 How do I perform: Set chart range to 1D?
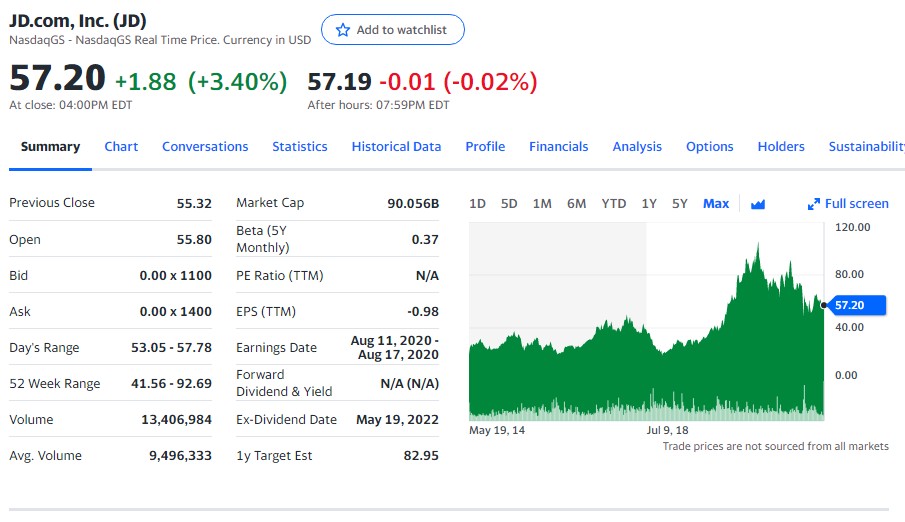(477, 204)
